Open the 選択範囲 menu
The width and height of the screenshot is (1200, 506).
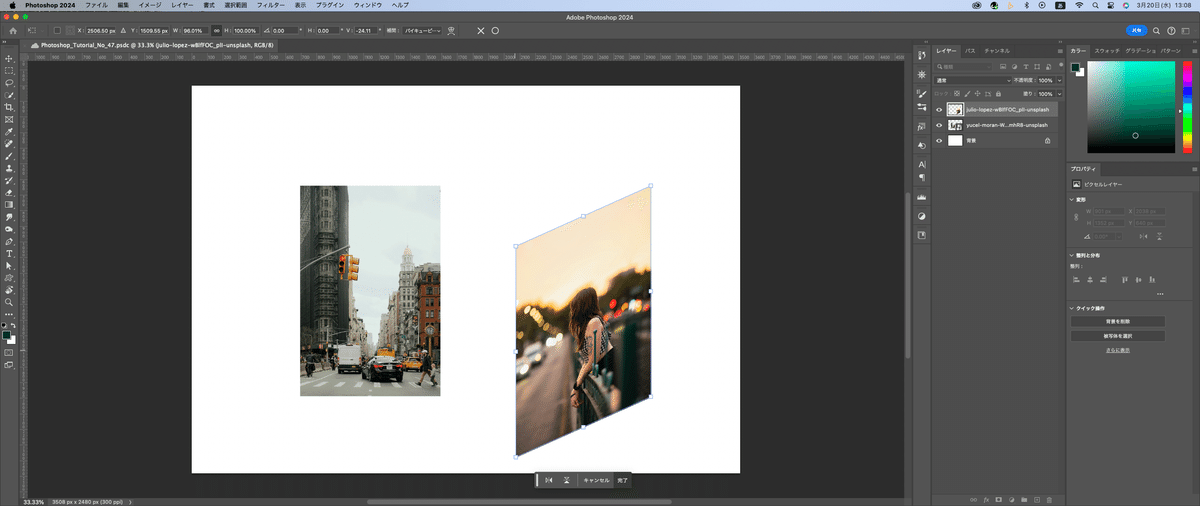pos(236,5)
